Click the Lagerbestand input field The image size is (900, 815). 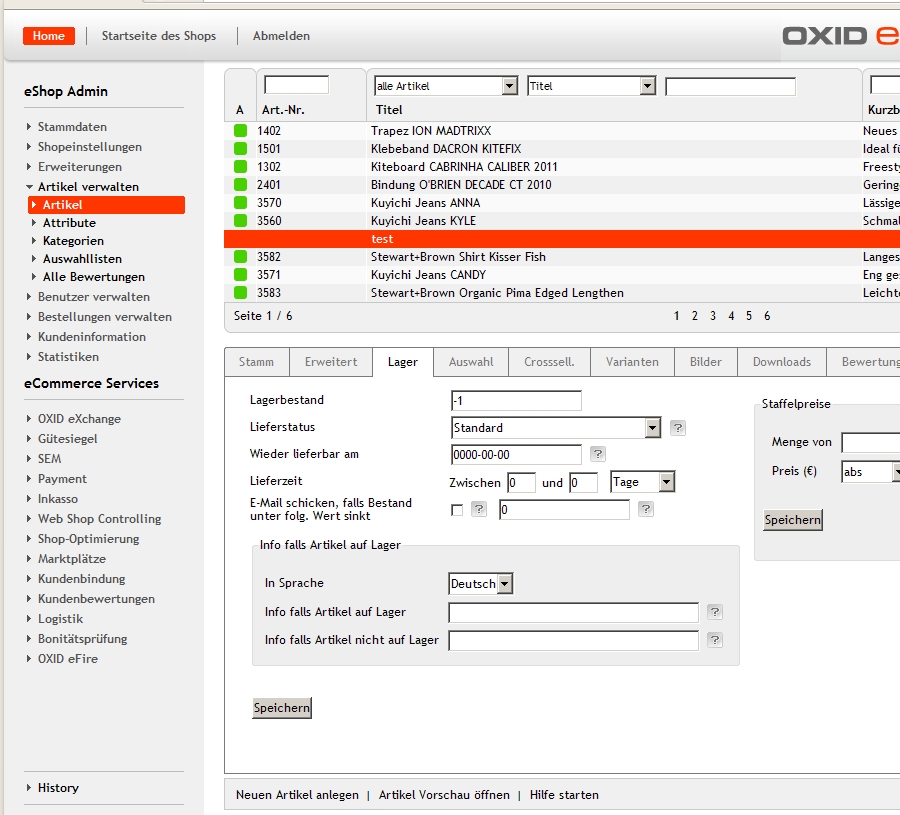[516, 401]
